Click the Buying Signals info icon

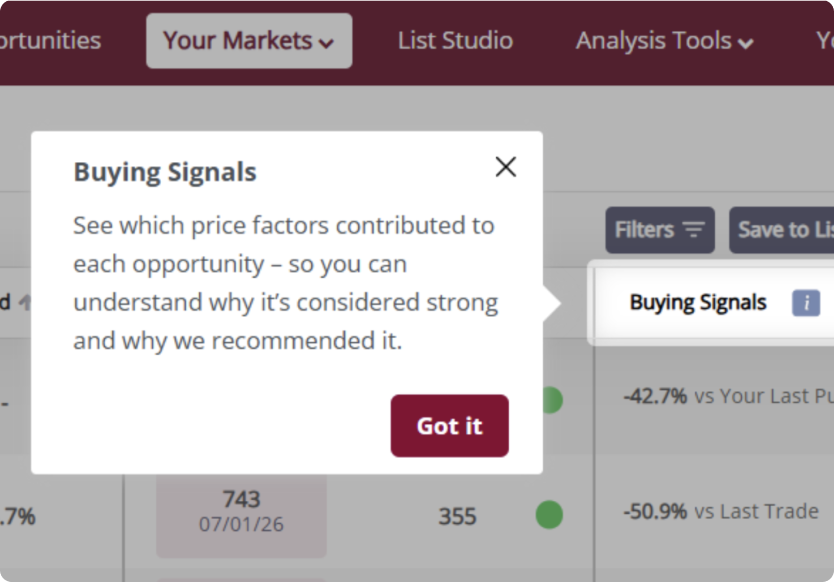point(806,302)
